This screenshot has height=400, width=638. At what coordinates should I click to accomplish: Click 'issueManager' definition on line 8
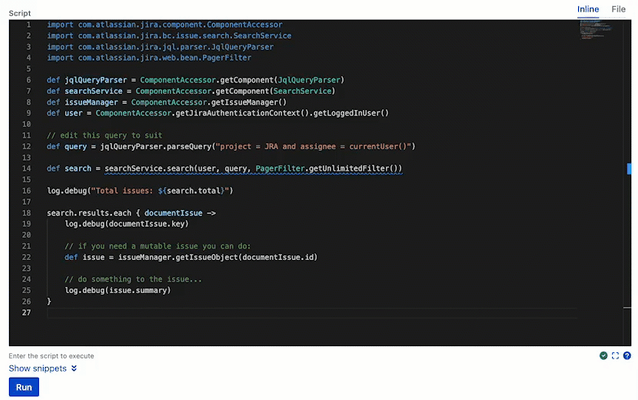(x=91, y=102)
